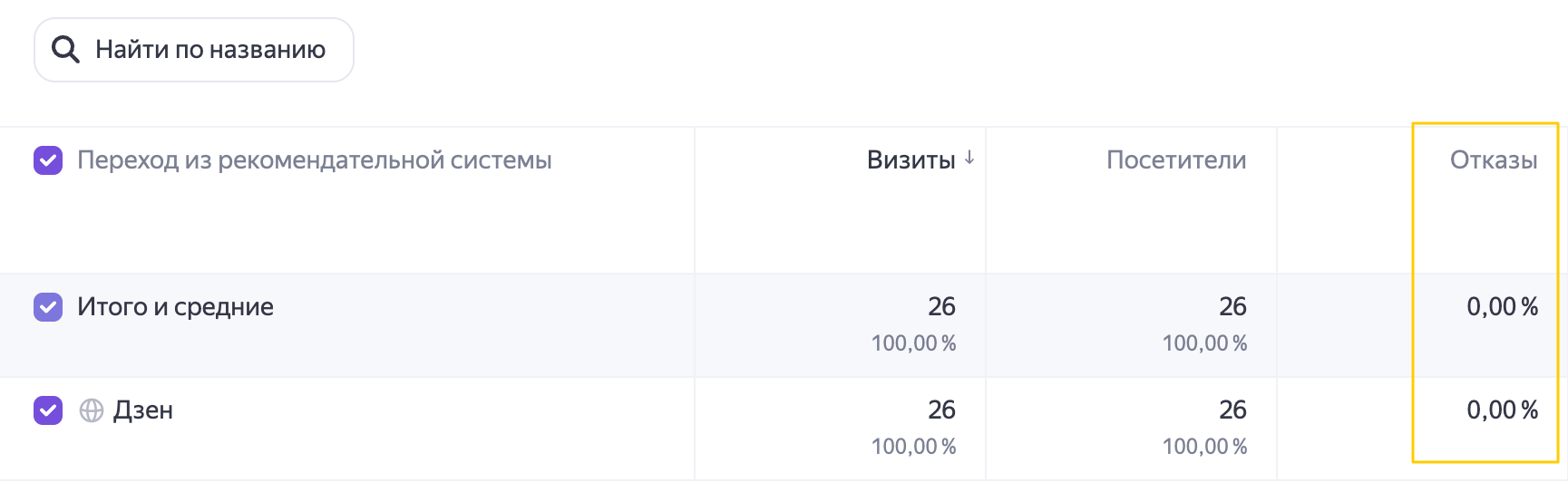Click the 'Переход из рекомендательной системы' column title
Viewport: 1568px width, 482px height.
pyautogui.click(x=315, y=160)
